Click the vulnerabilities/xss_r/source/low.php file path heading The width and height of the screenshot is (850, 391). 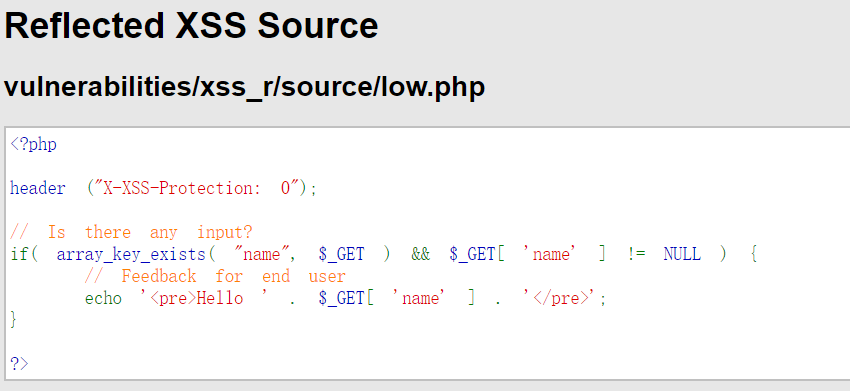(x=244, y=87)
